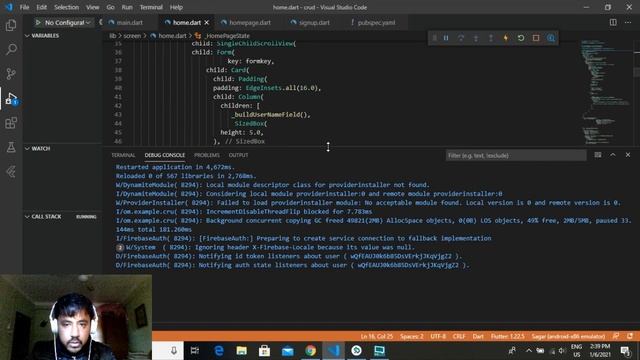Open the Explorer view in activity bar

[11, 25]
